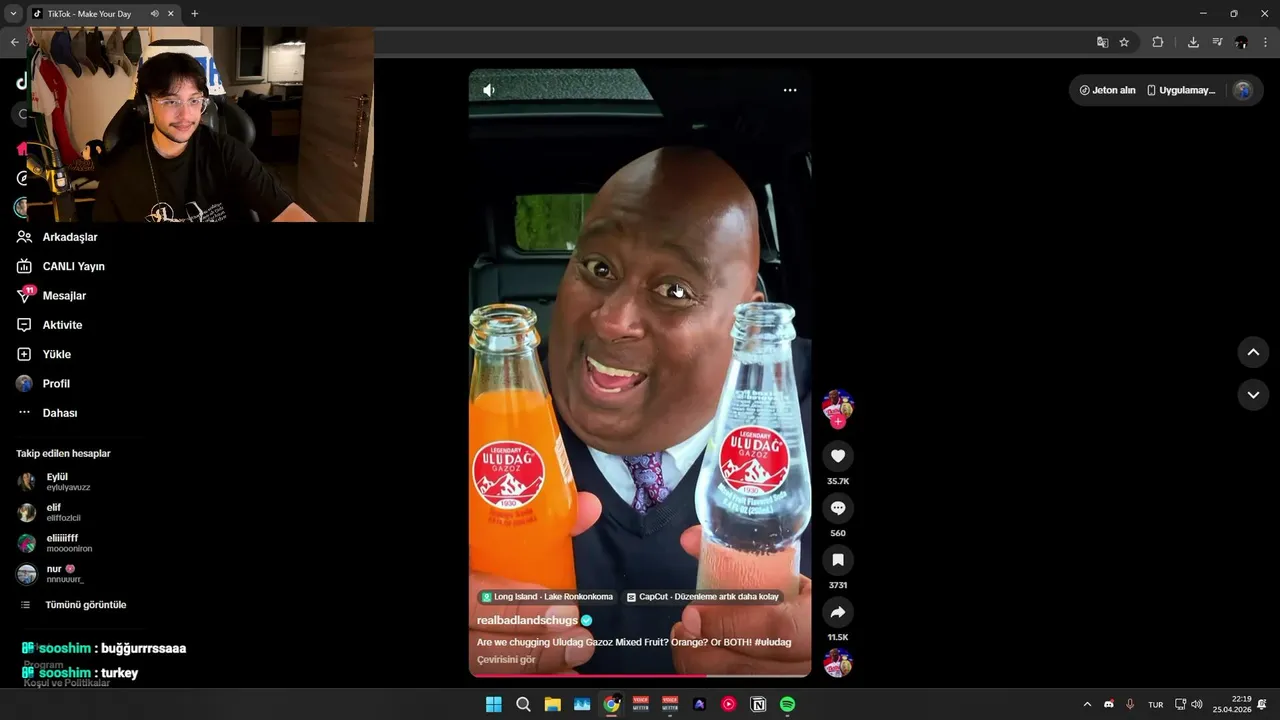1280x720 pixels.
Task: Expand Tümünü görüntüle list
Action: coord(74,605)
